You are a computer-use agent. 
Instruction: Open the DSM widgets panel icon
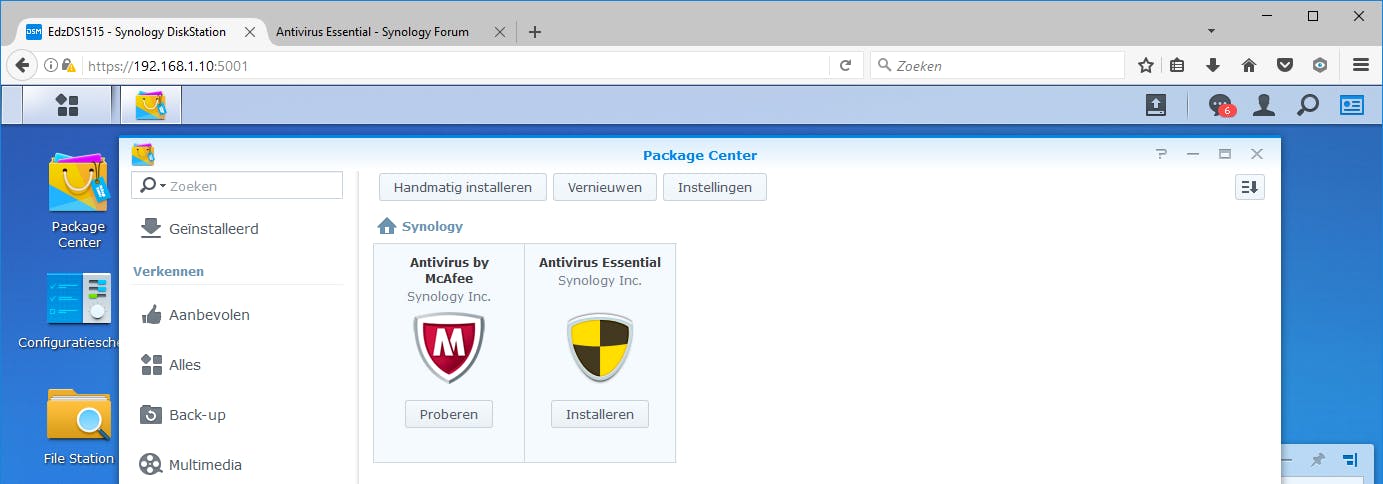pos(1352,105)
